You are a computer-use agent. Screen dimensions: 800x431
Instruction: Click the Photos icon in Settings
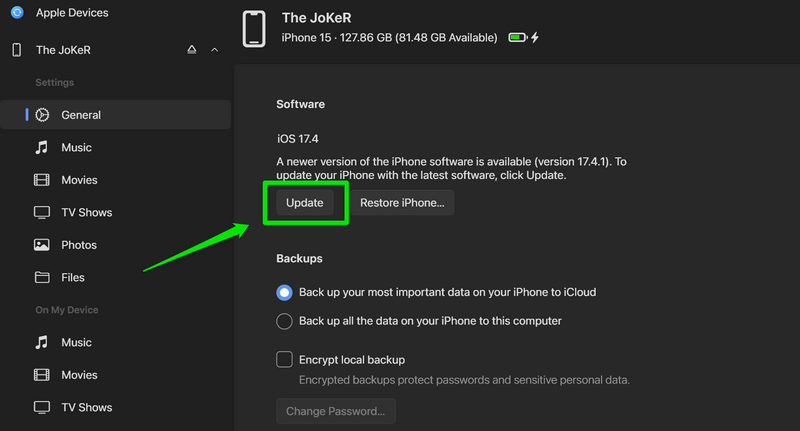(42, 245)
